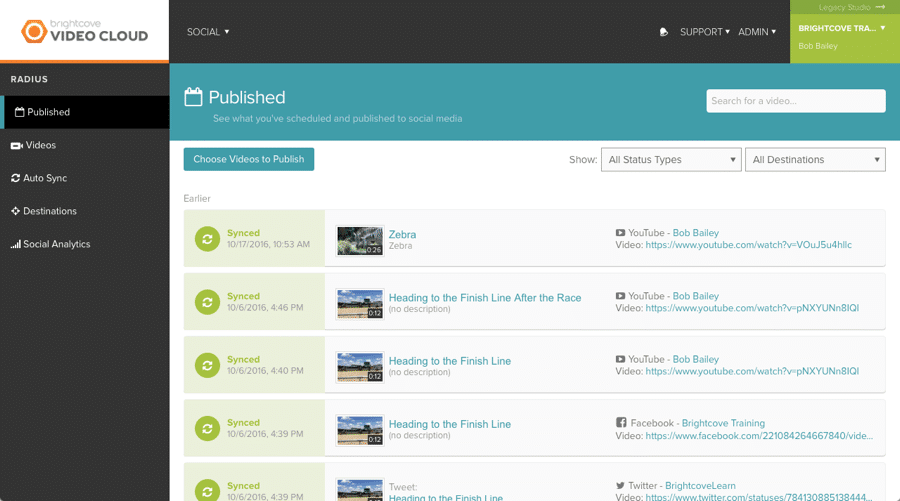Open Heading to the Finish Line YouTube entry
900x501 pixels.
click(449, 360)
